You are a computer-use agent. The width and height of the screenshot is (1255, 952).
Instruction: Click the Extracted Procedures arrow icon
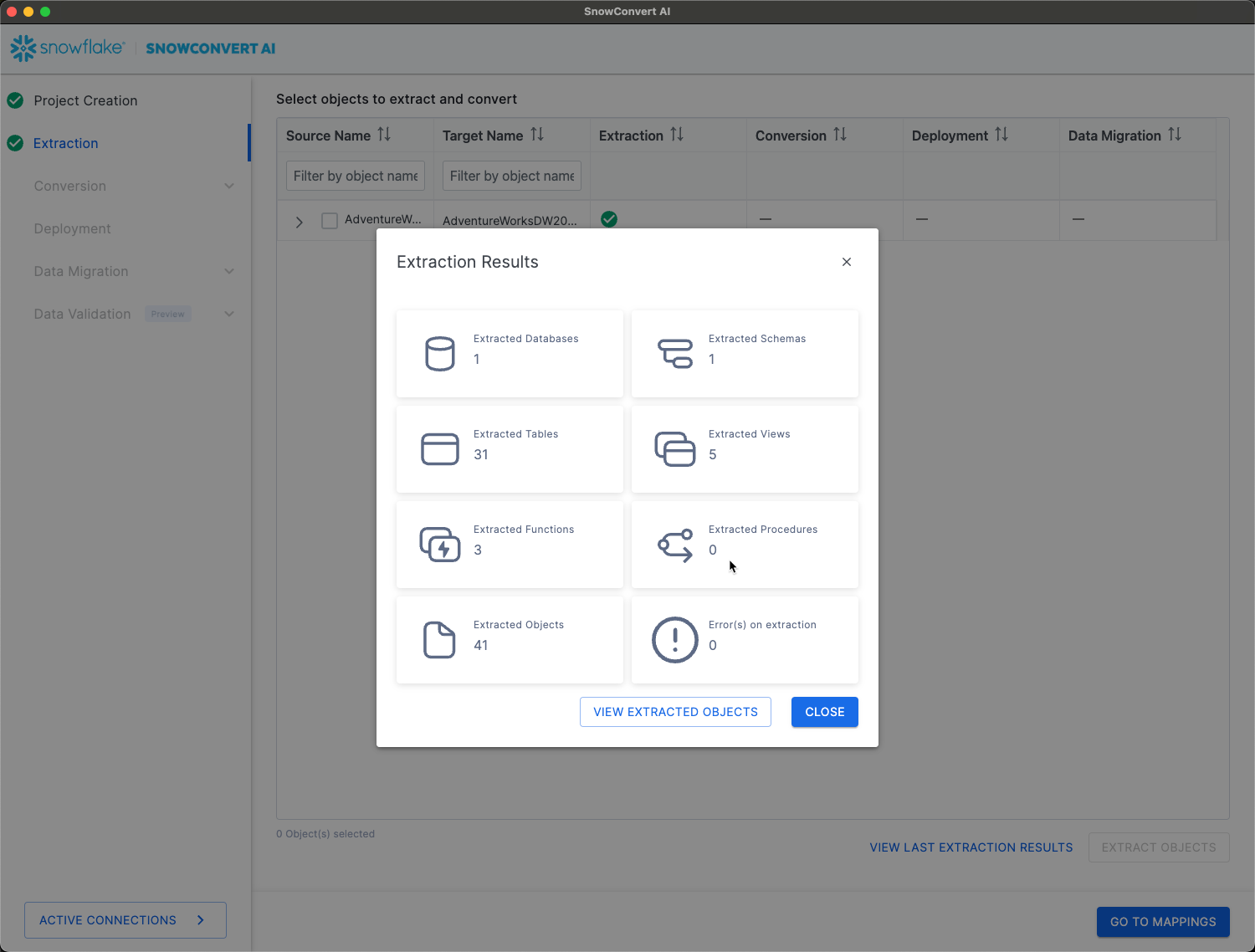pyautogui.click(x=675, y=545)
